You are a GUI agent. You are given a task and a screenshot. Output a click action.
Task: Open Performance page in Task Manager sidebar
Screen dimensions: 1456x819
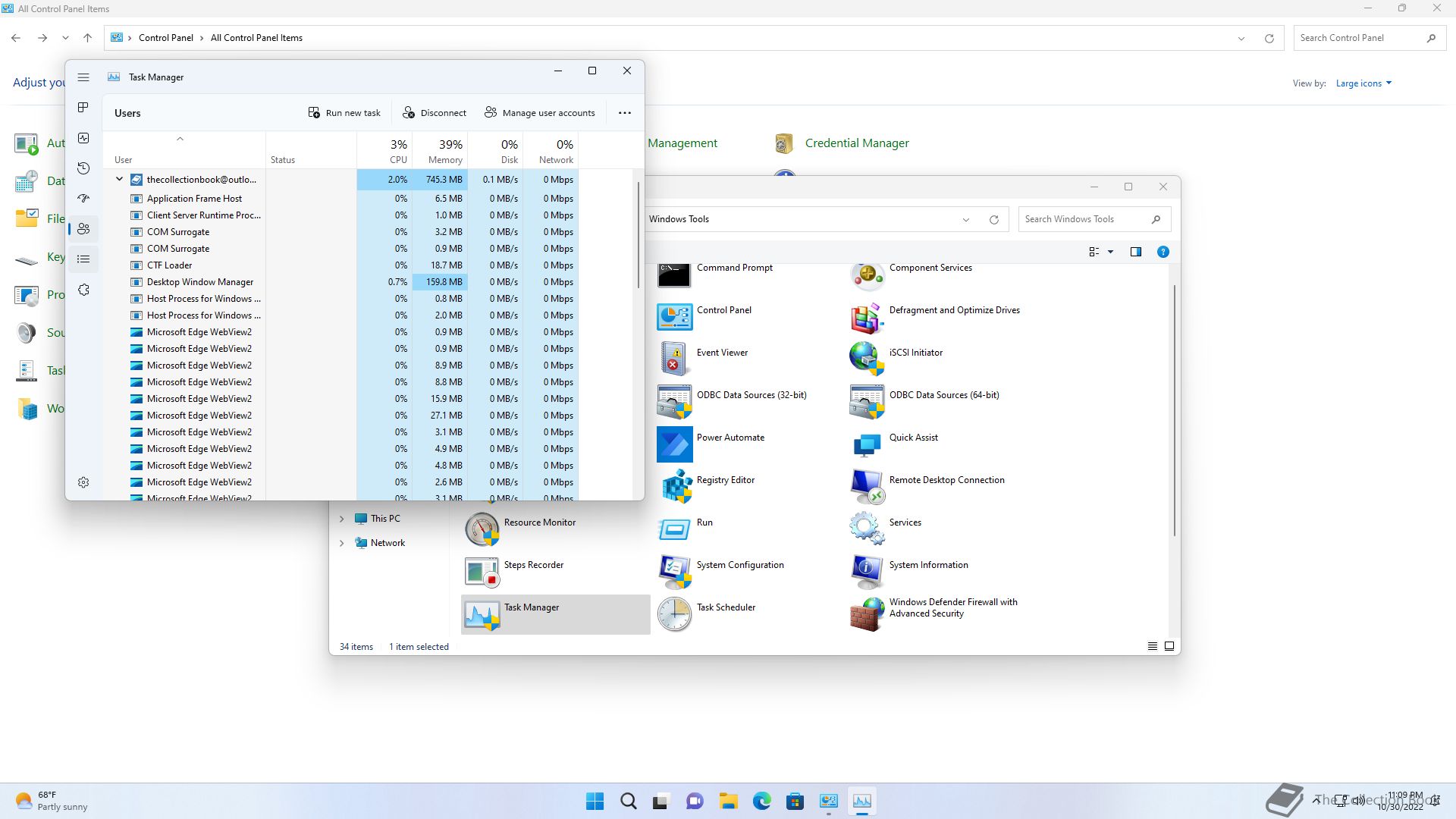[x=83, y=138]
